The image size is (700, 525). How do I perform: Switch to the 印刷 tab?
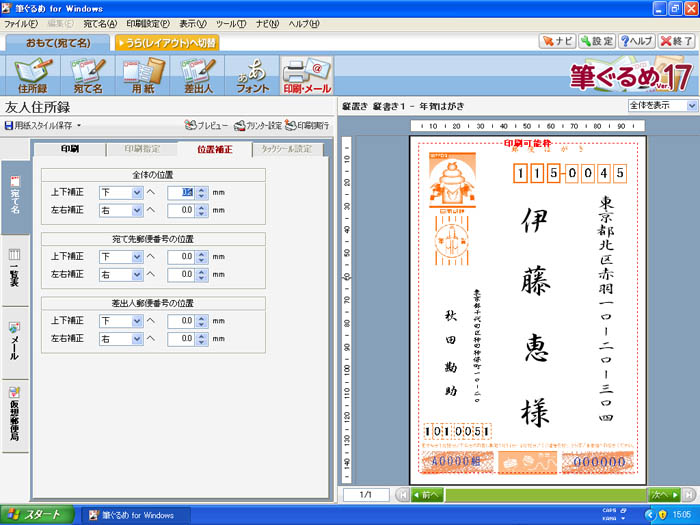70,149
